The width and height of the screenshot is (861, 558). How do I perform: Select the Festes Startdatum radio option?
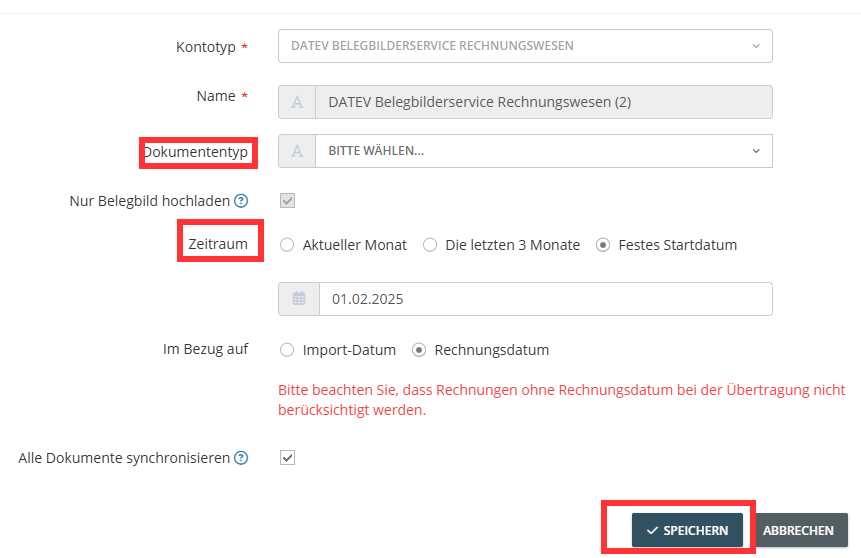(603, 245)
